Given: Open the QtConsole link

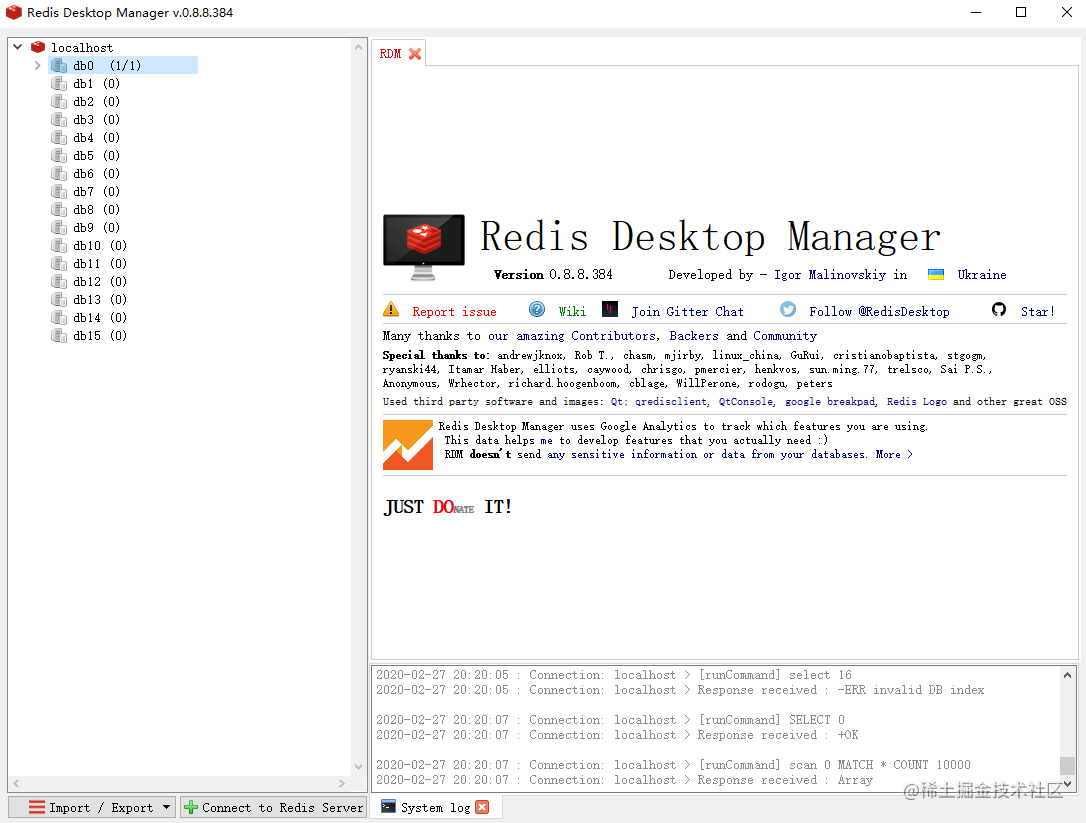Looking at the screenshot, I should click(745, 401).
